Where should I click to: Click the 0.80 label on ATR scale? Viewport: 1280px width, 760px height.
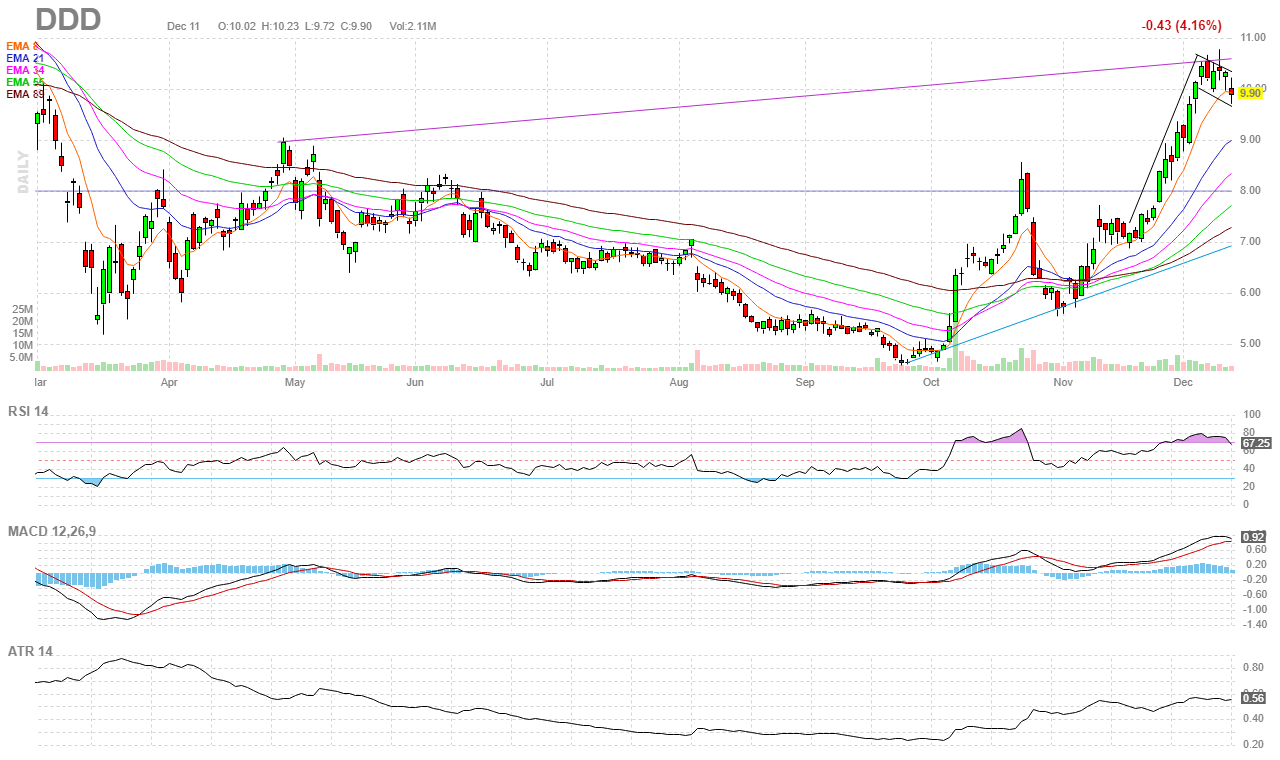pos(1254,666)
